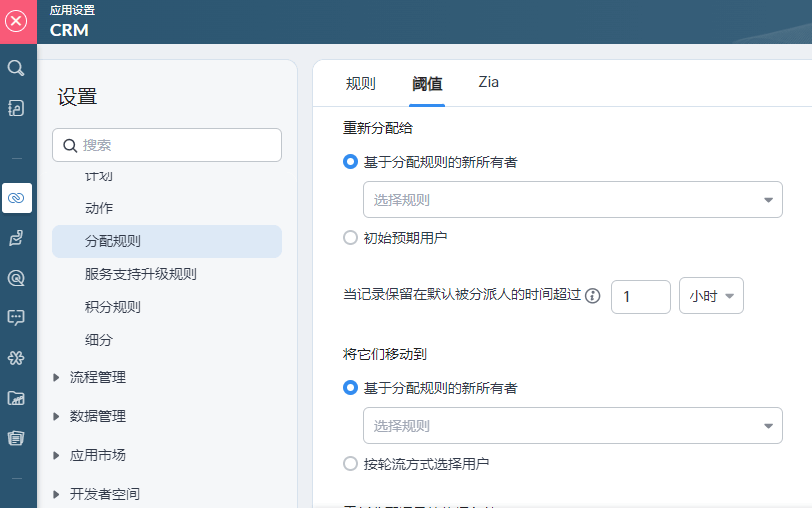Screen dimensions: 812x508
Task: Open the 选择规则 dropdown under 重新分配给
Action: (572, 200)
